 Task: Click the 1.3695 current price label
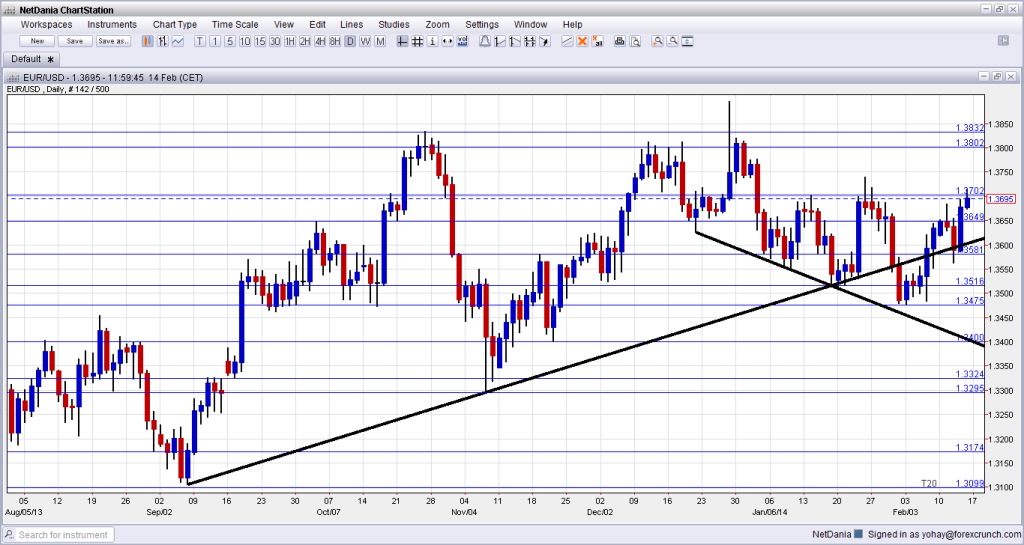[x=1000, y=199]
